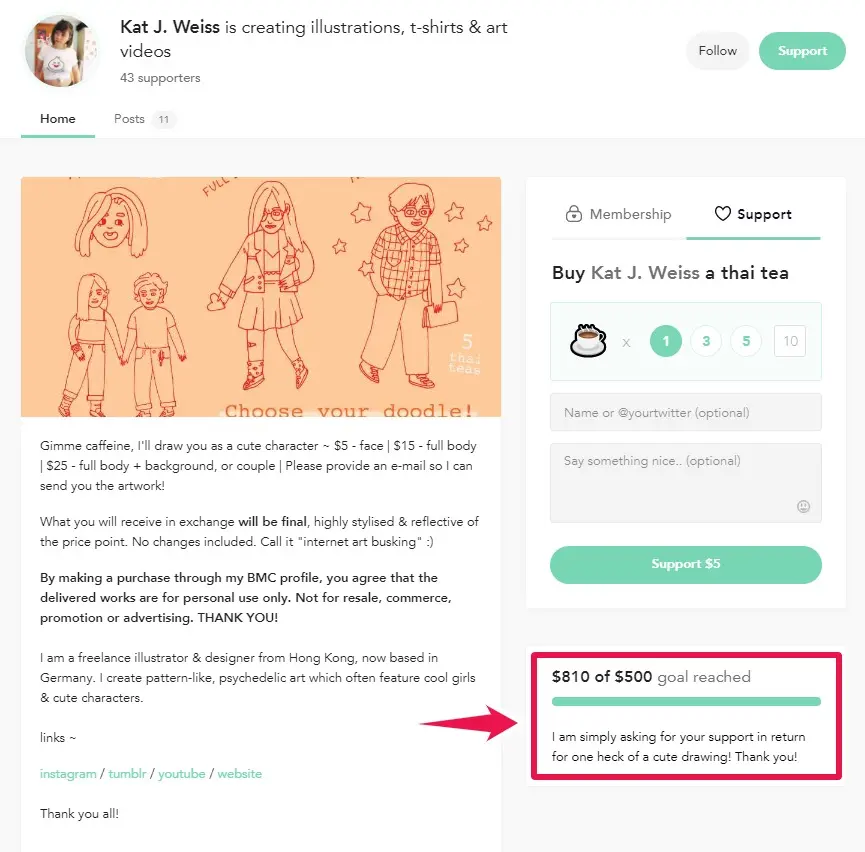The width and height of the screenshot is (865, 852).
Task: Click the Choose your doodle banner image
Action: tap(260, 297)
